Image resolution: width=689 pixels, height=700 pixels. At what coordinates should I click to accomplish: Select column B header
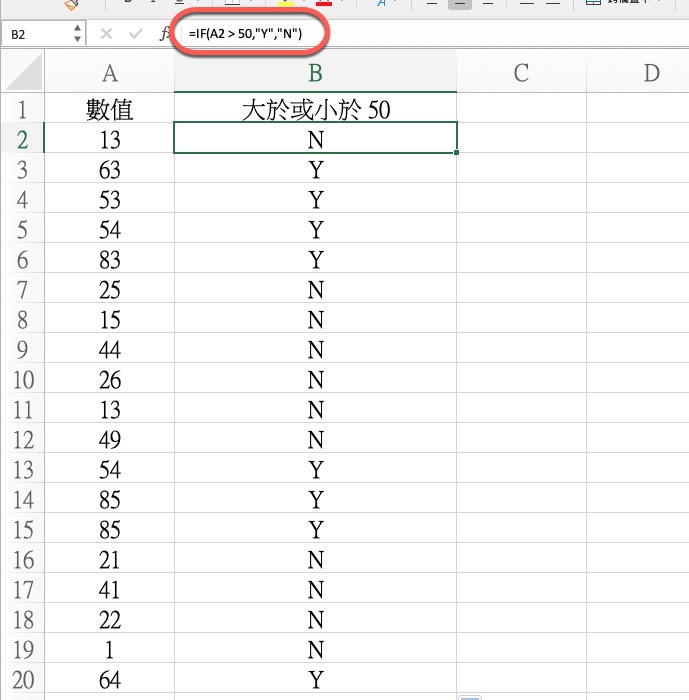(315, 73)
